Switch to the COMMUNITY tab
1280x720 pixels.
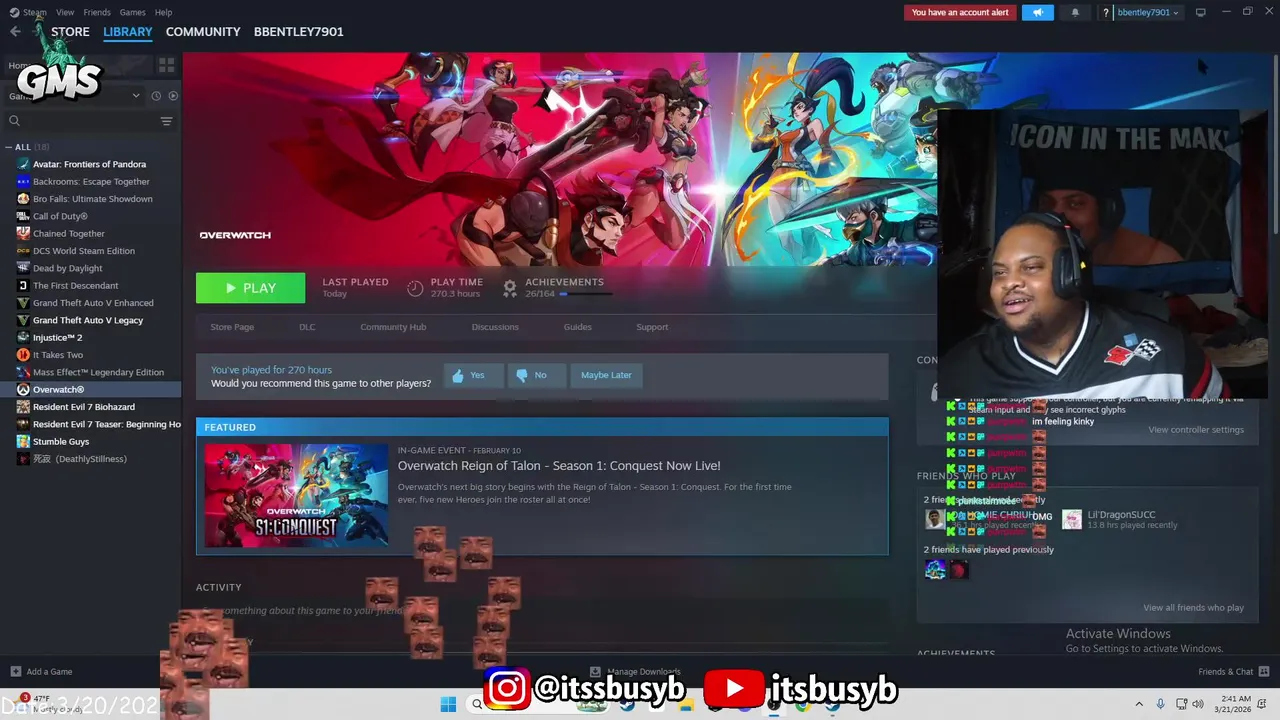pos(203,32)
